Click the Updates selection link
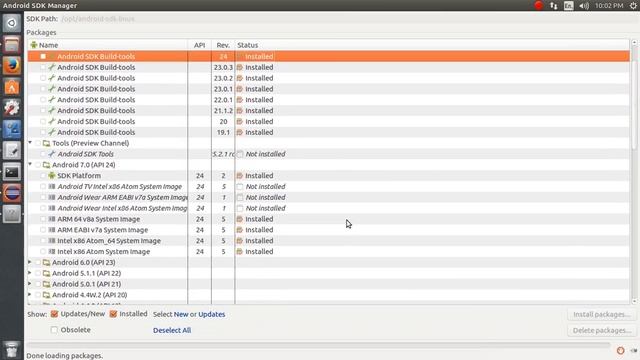This screenshot has height=360, width=640. pyautogui.click(x=211, y=314)
